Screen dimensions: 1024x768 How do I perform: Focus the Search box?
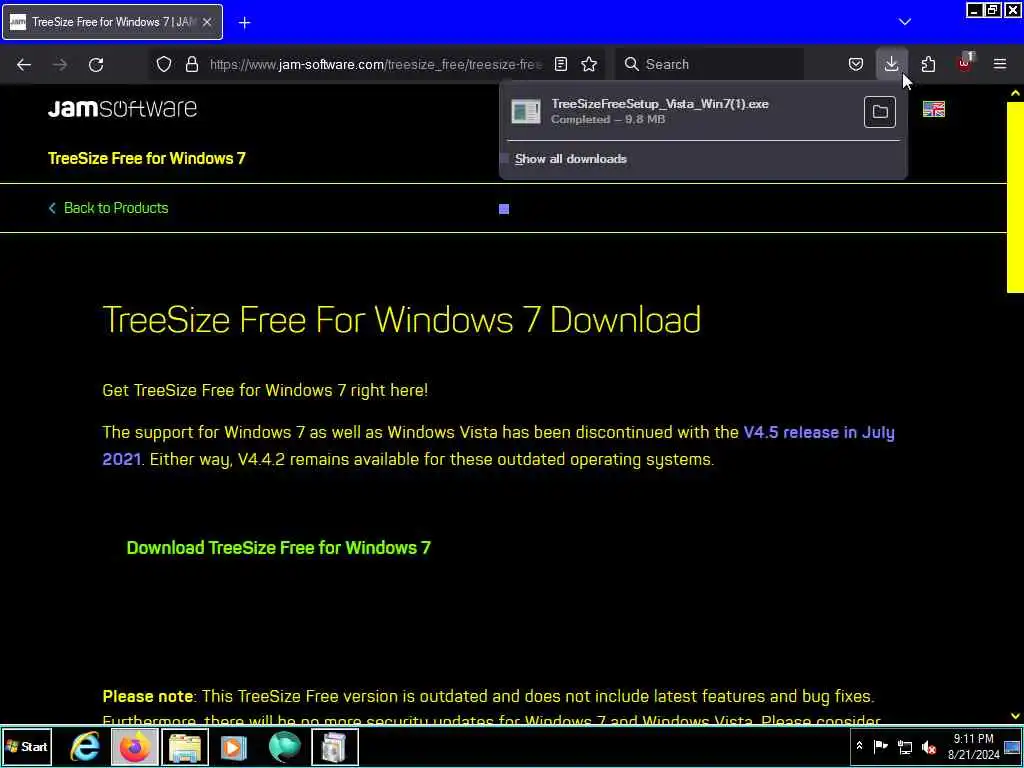[x=709, y=64]
